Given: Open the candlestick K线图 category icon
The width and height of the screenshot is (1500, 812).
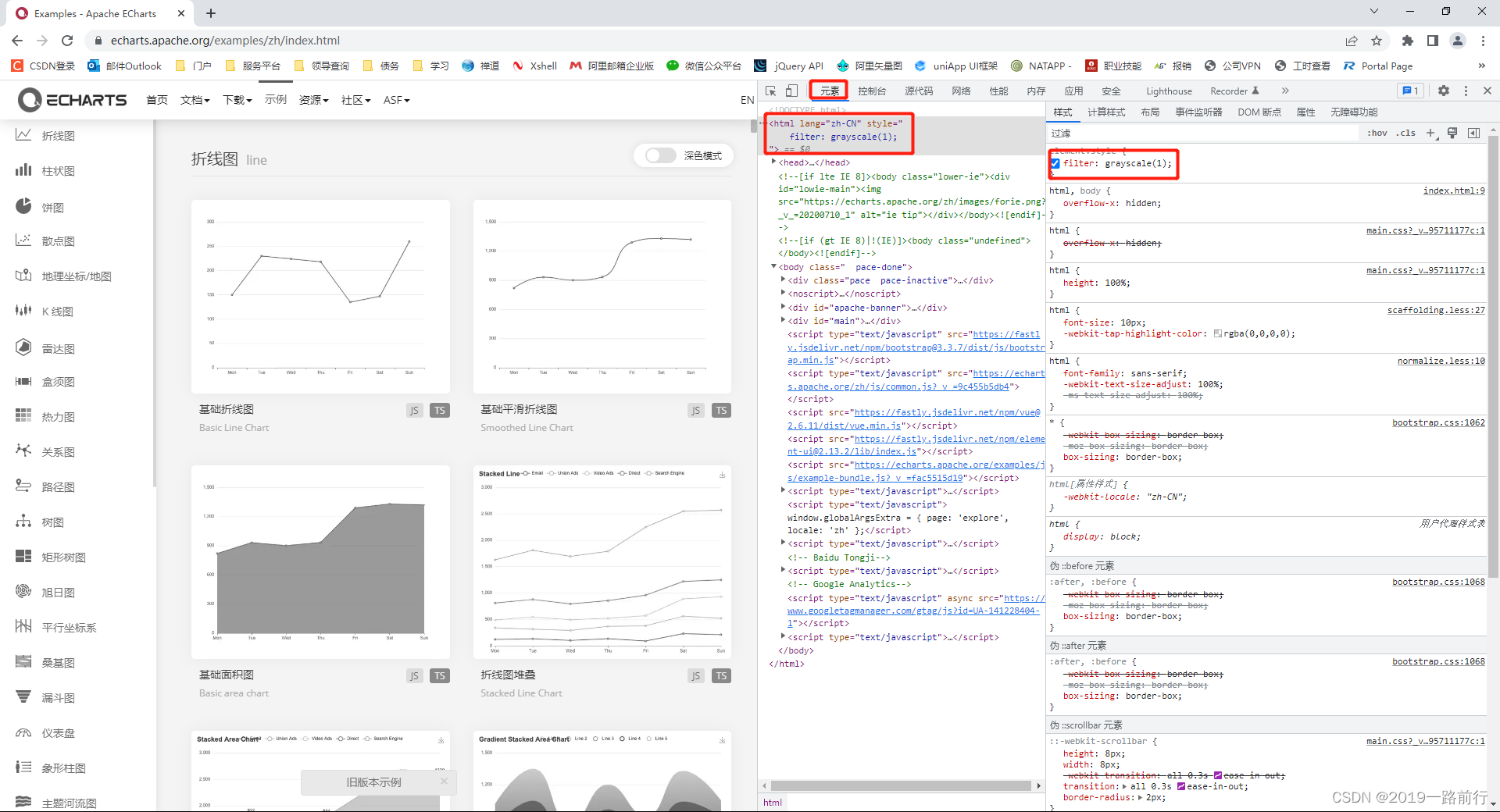Looking at the screenshot, I should coord(23,311).
